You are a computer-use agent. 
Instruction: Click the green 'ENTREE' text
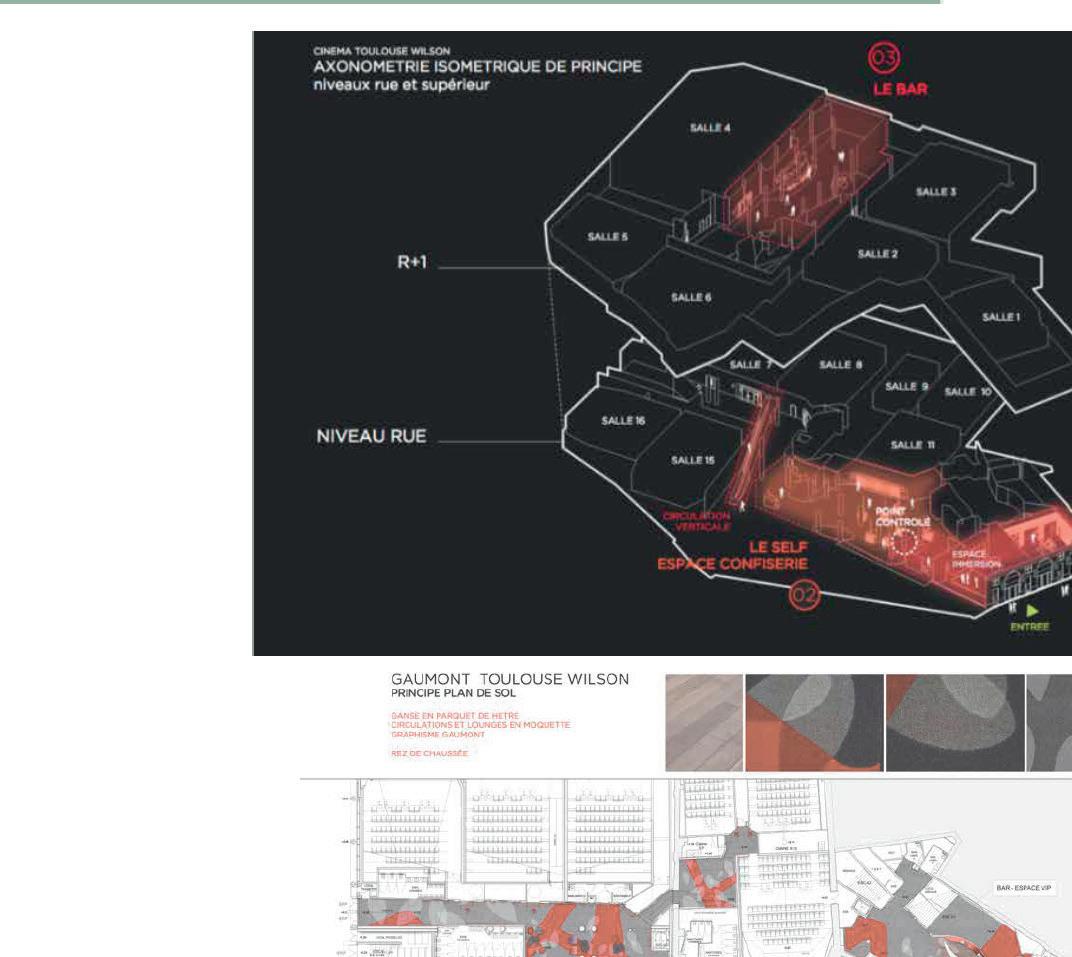click(1030, 627)
